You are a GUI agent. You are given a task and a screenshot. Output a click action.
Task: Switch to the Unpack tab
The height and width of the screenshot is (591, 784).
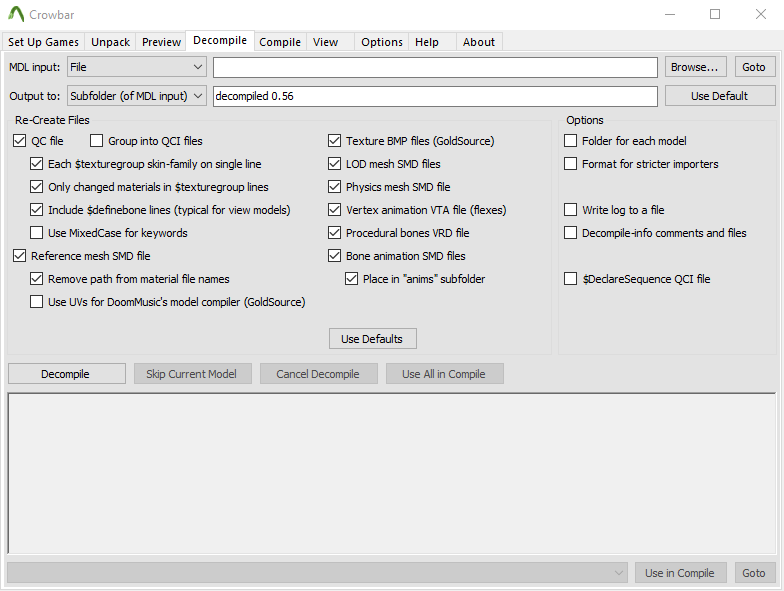(110, 42)
